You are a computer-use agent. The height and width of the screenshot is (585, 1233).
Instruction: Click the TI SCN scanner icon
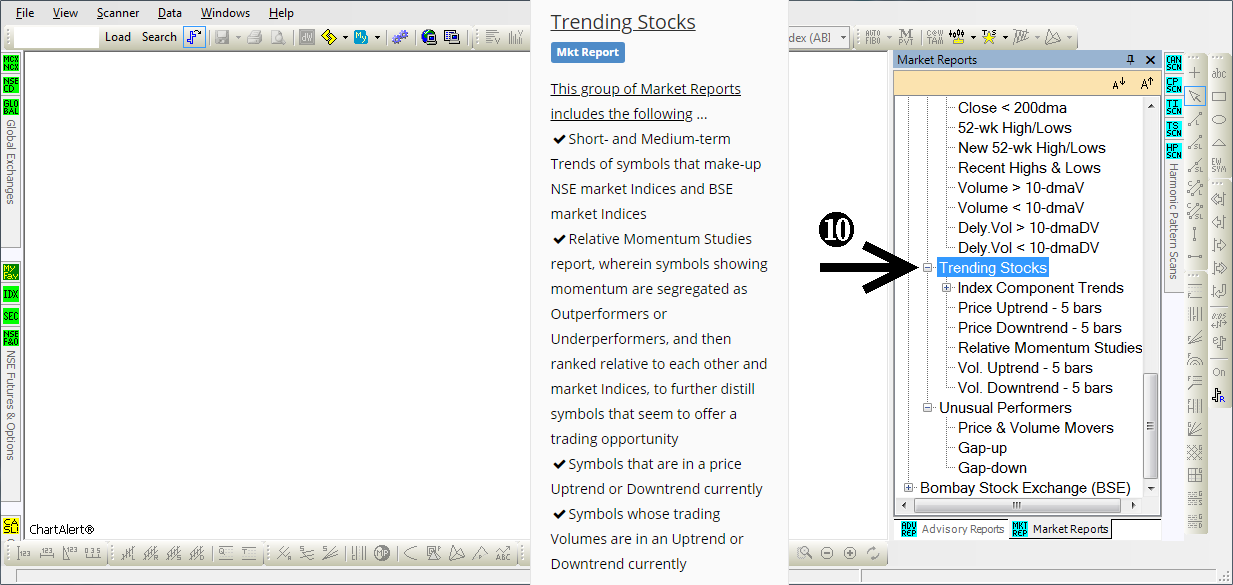(x=1174, y=107)
